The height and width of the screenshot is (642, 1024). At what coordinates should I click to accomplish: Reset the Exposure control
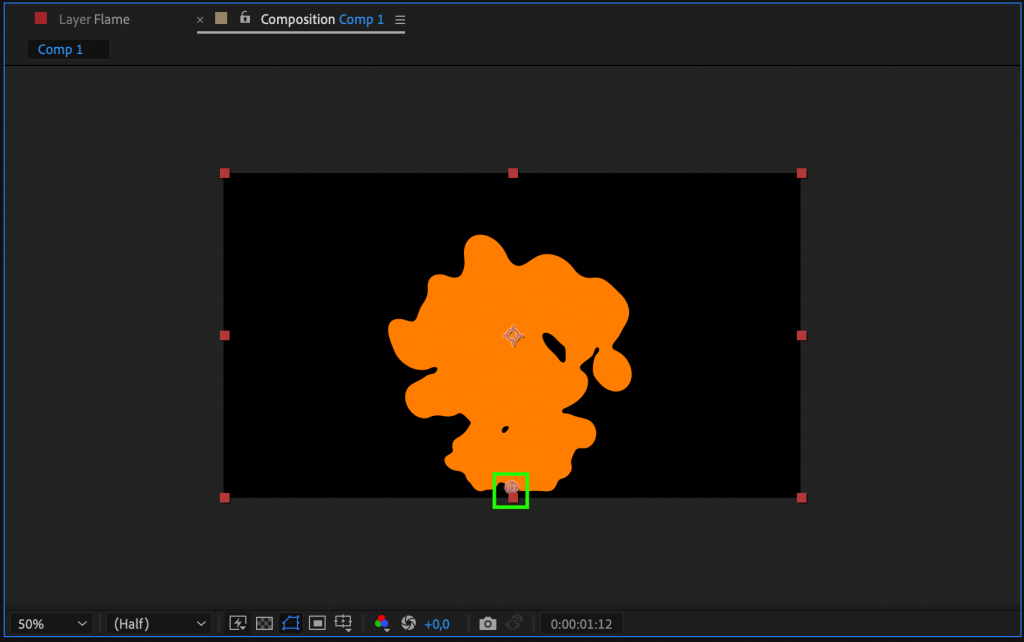pos(408,623)
